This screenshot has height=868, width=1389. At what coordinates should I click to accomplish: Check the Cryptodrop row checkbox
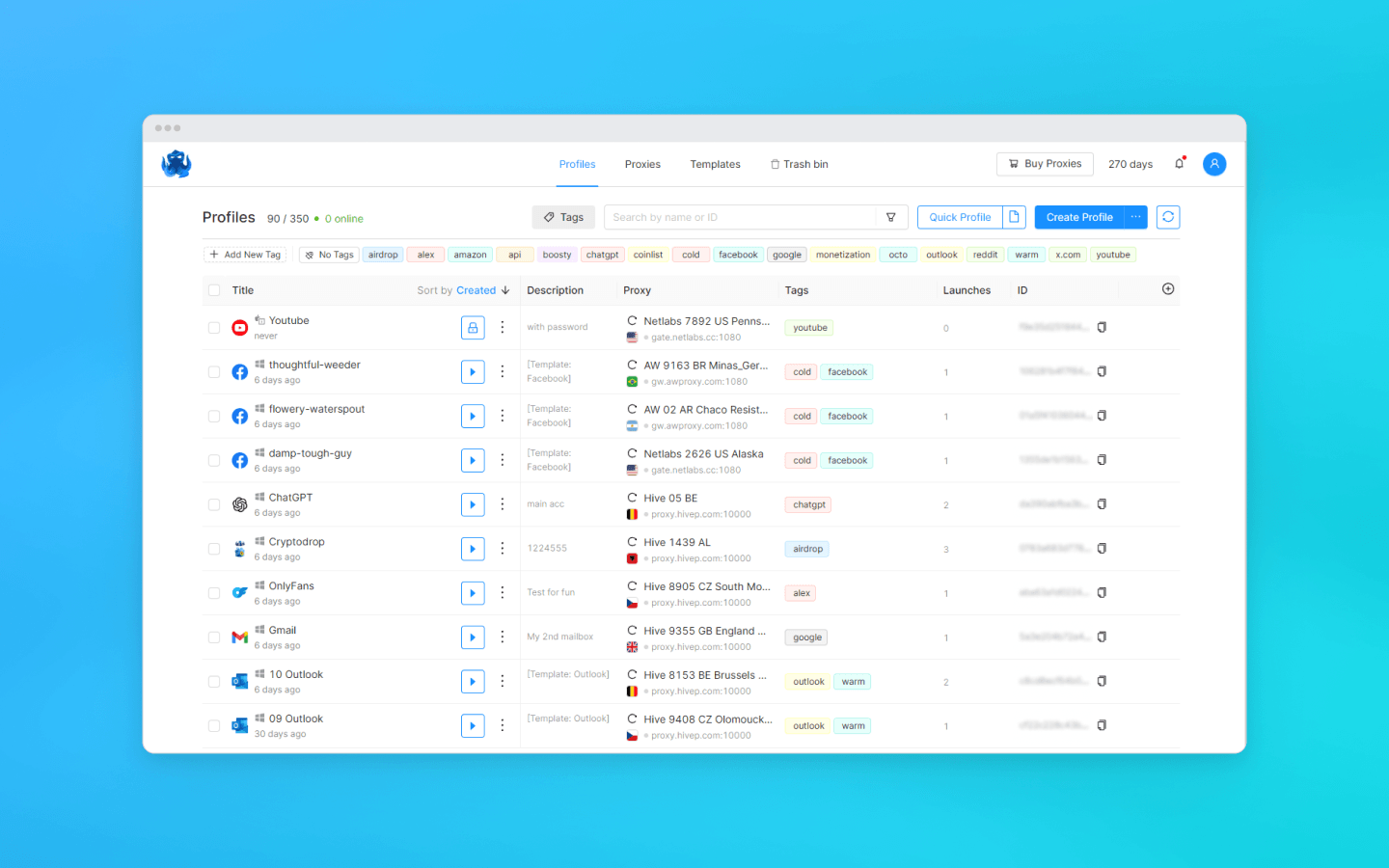tap(214, 549)
